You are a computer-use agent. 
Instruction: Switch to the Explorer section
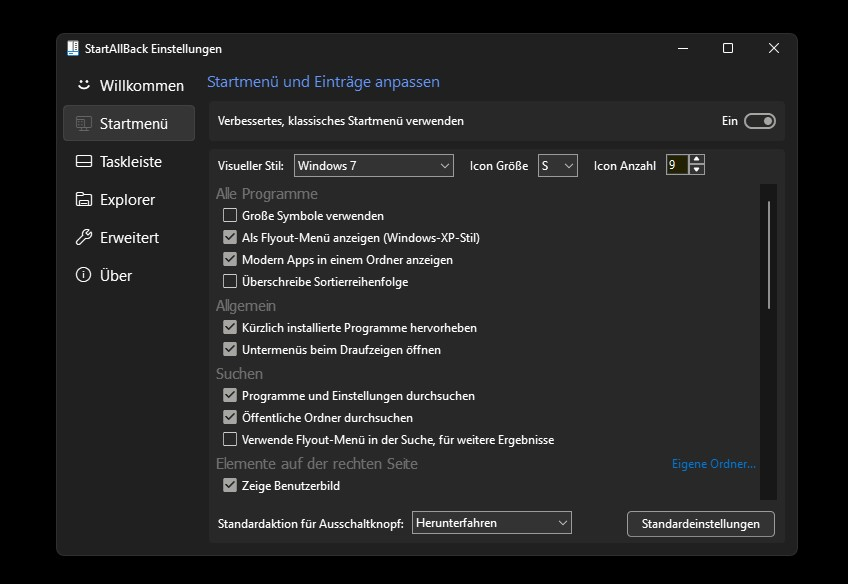pos(129,199)
